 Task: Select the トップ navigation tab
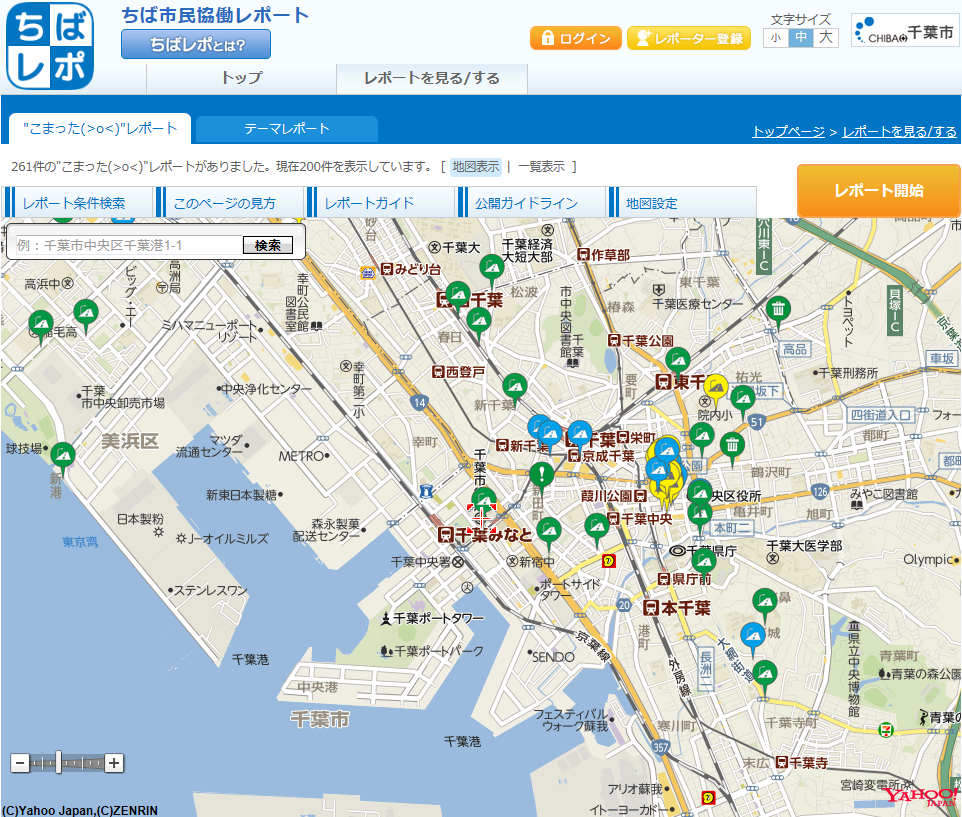[242, 79]
